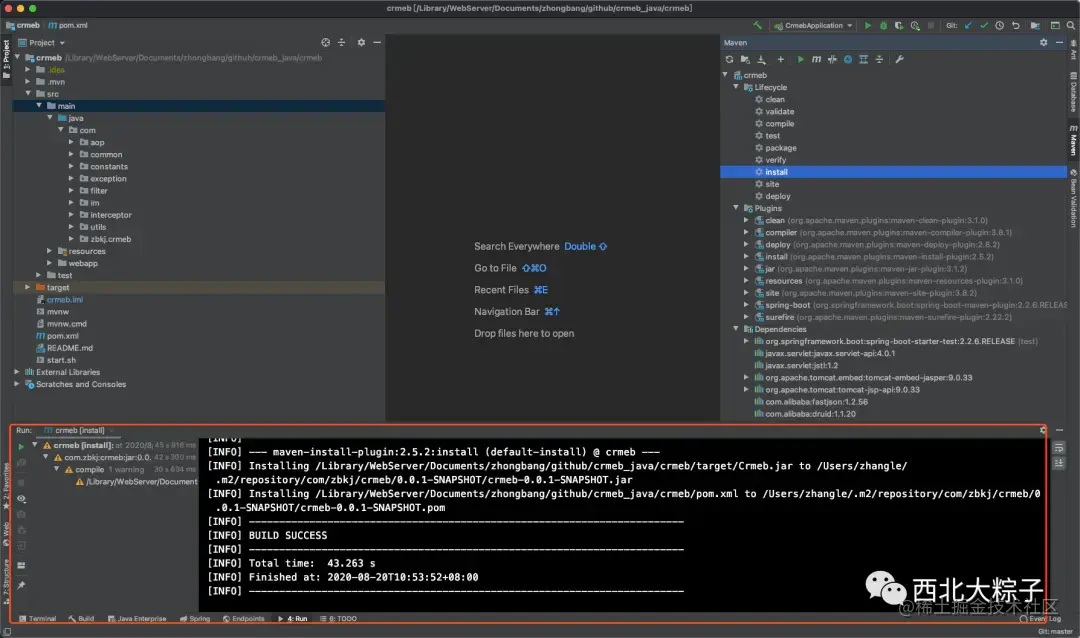
Task: Click the crmeb breadcrumb in navigation bar
Action: (23, 25)
